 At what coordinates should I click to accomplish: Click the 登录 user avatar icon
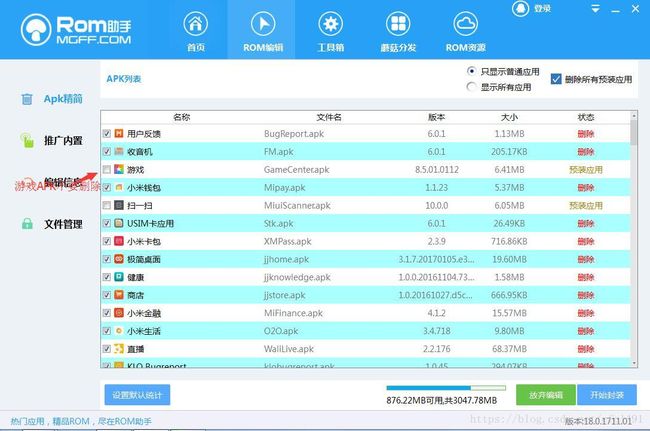point(520,8)
